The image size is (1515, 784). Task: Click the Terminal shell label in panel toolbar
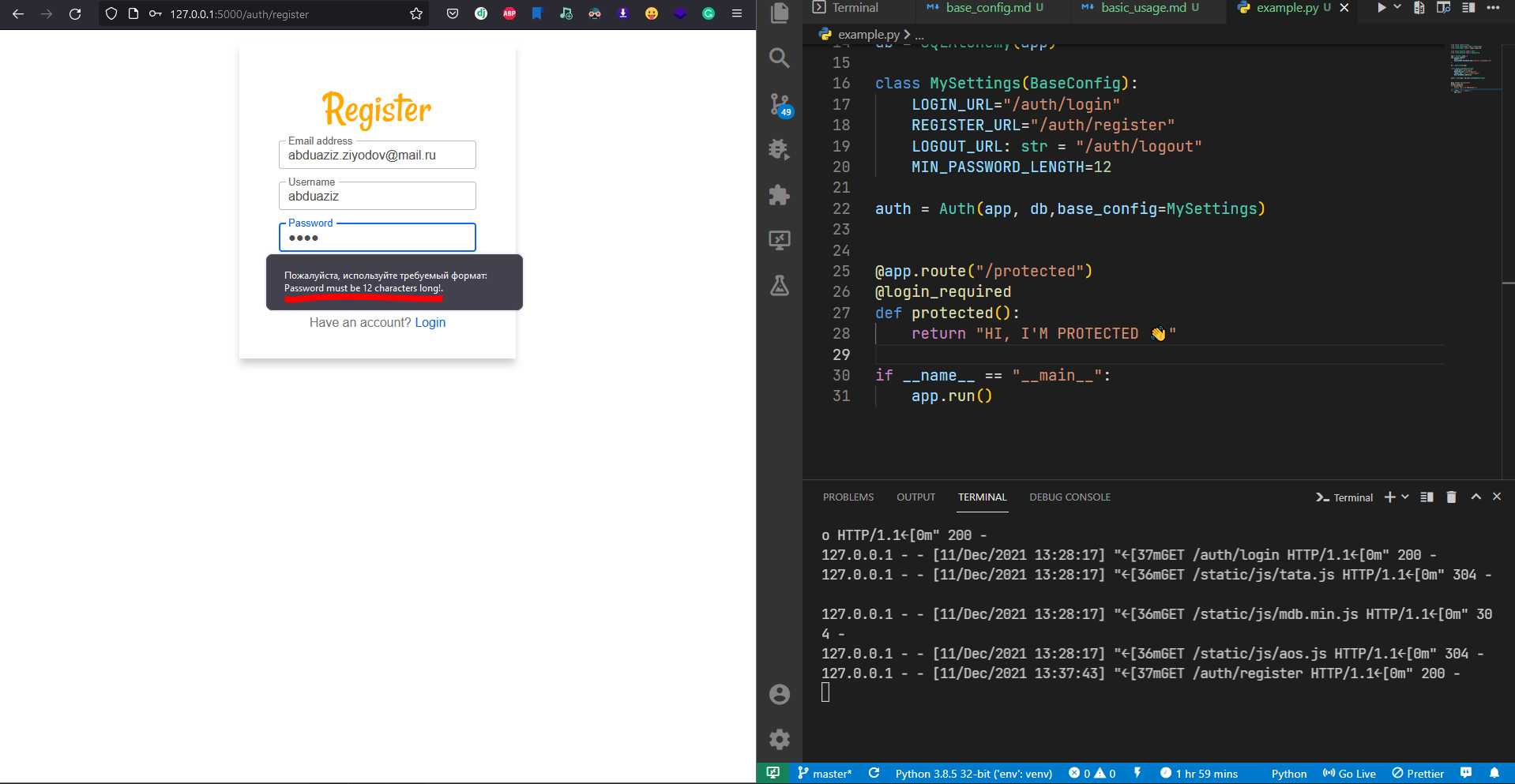click(1344, 497)
